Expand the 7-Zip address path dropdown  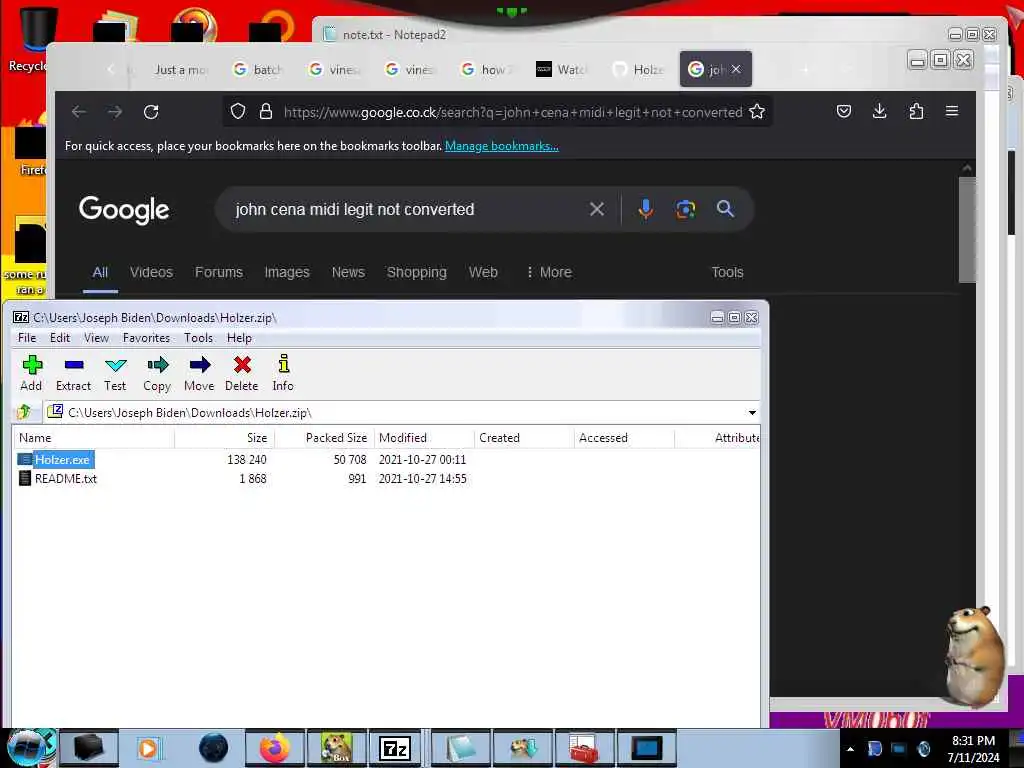coord(752,413)
